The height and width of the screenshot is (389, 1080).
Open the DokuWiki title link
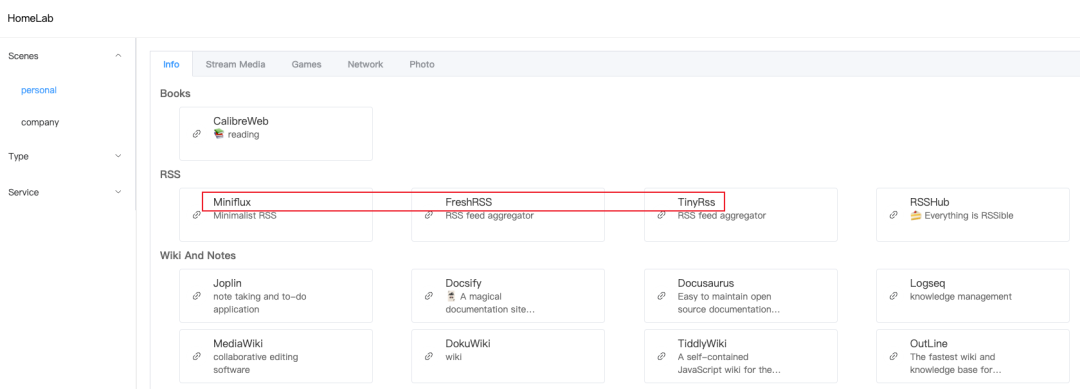(x=468, y=344)
